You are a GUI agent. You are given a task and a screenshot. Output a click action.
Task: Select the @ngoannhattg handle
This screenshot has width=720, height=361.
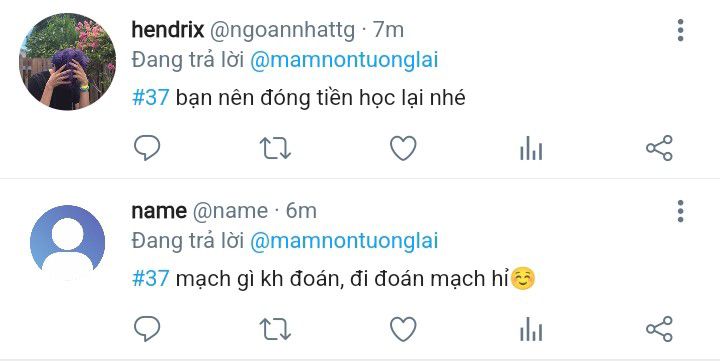click(x=282, y=31)
